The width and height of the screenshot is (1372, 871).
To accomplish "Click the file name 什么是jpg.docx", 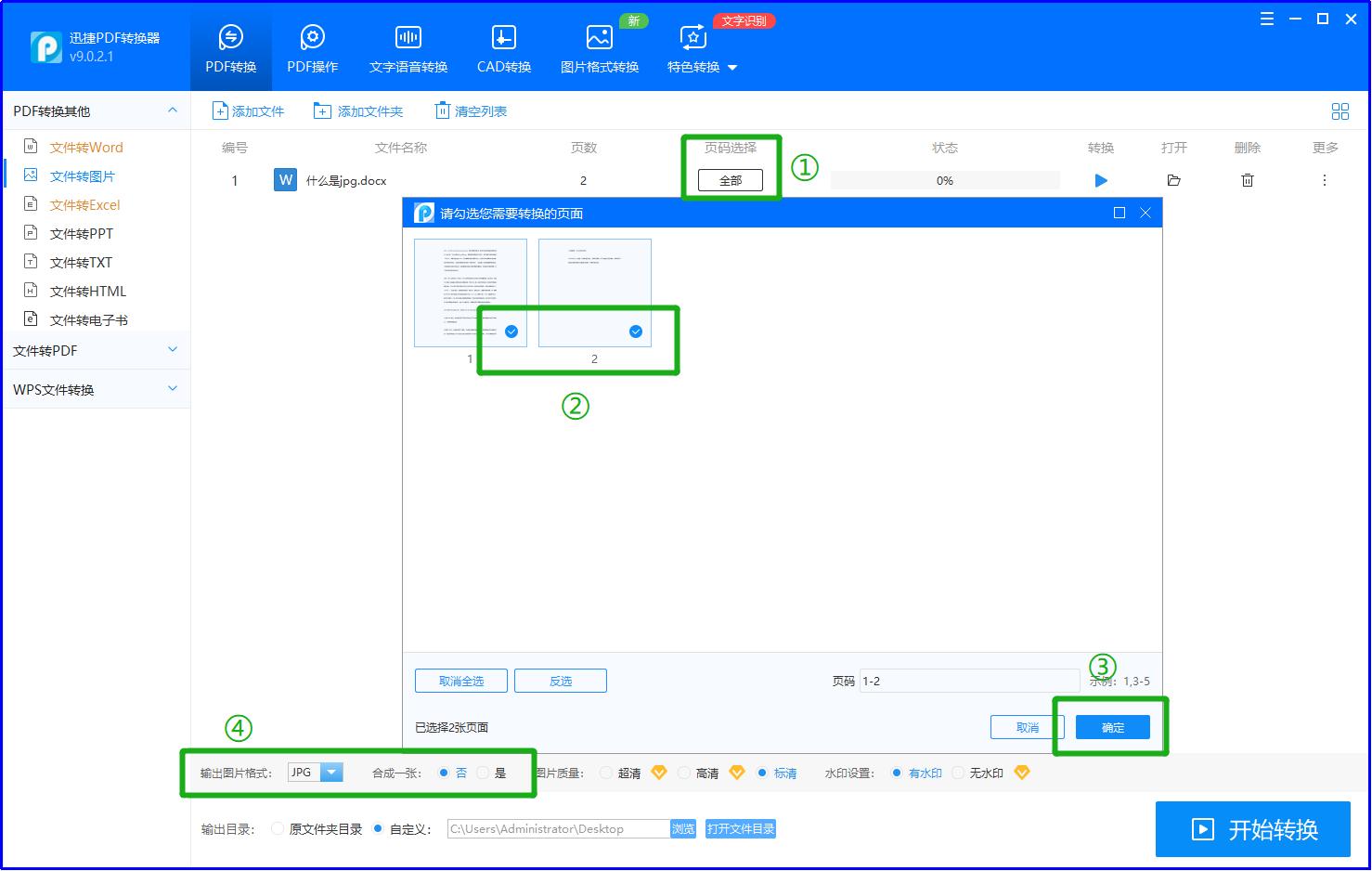I will (x=346, y=180).
